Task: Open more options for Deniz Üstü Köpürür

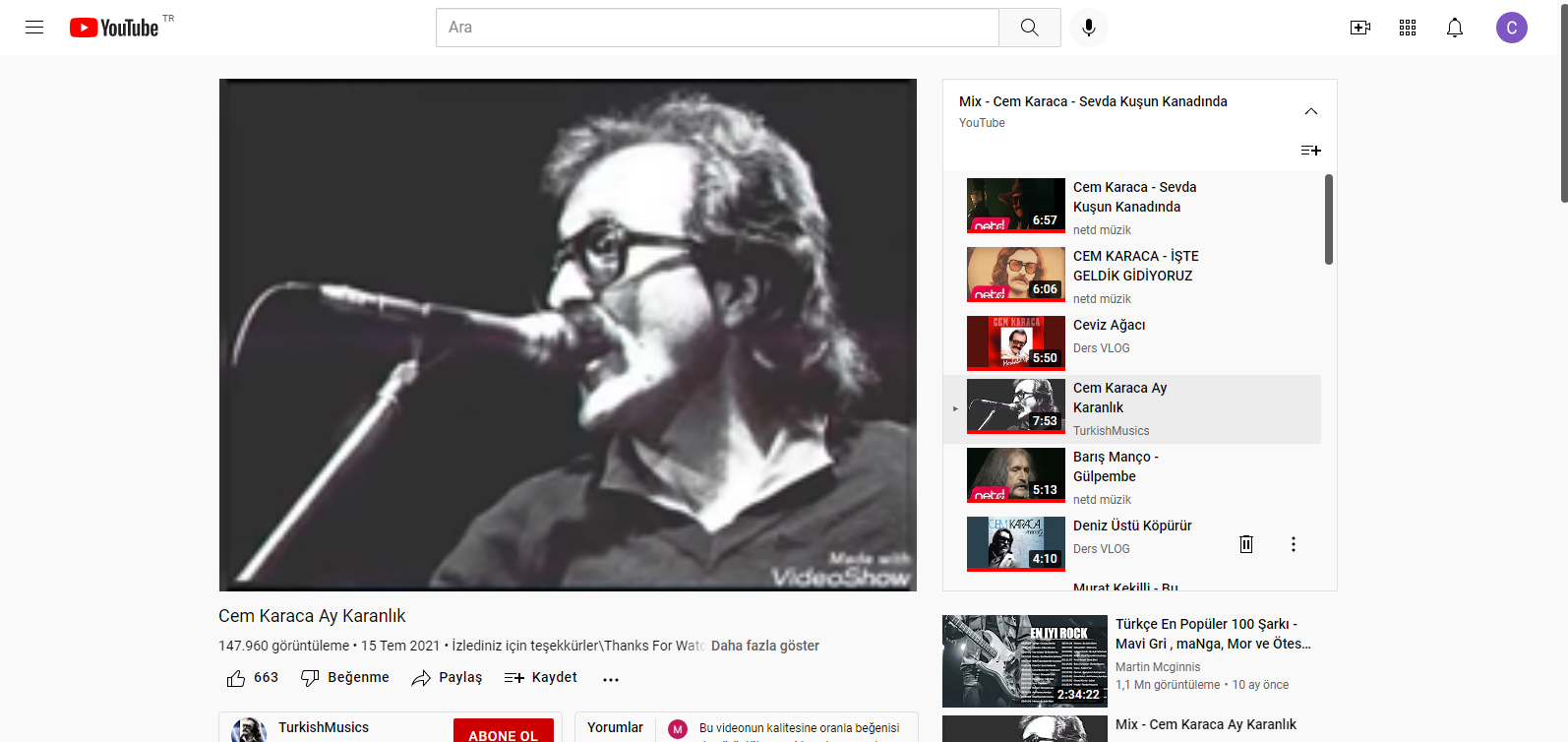Action: pos(1294,544)
